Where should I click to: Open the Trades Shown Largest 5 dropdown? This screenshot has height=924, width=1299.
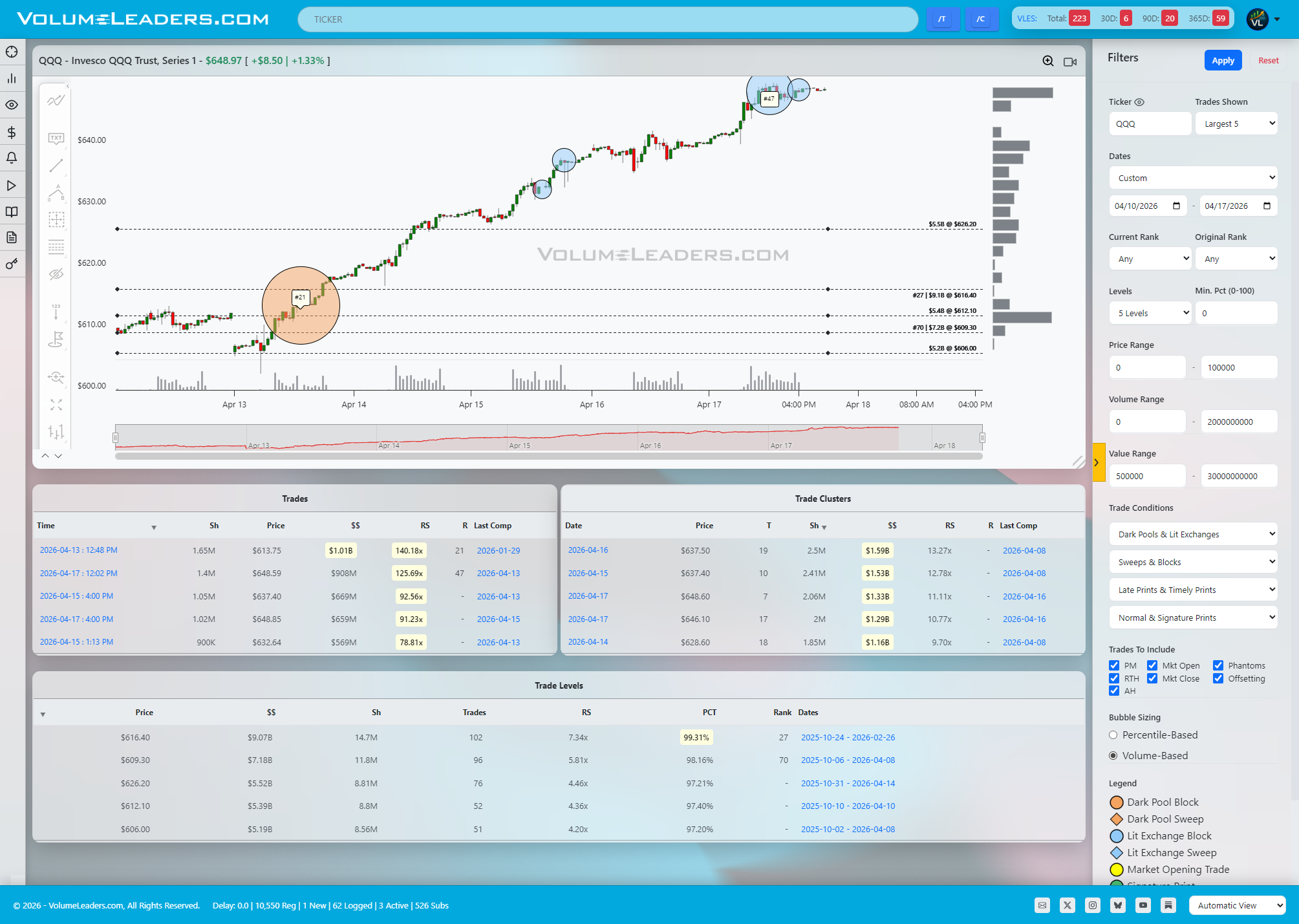(1236, 124)
